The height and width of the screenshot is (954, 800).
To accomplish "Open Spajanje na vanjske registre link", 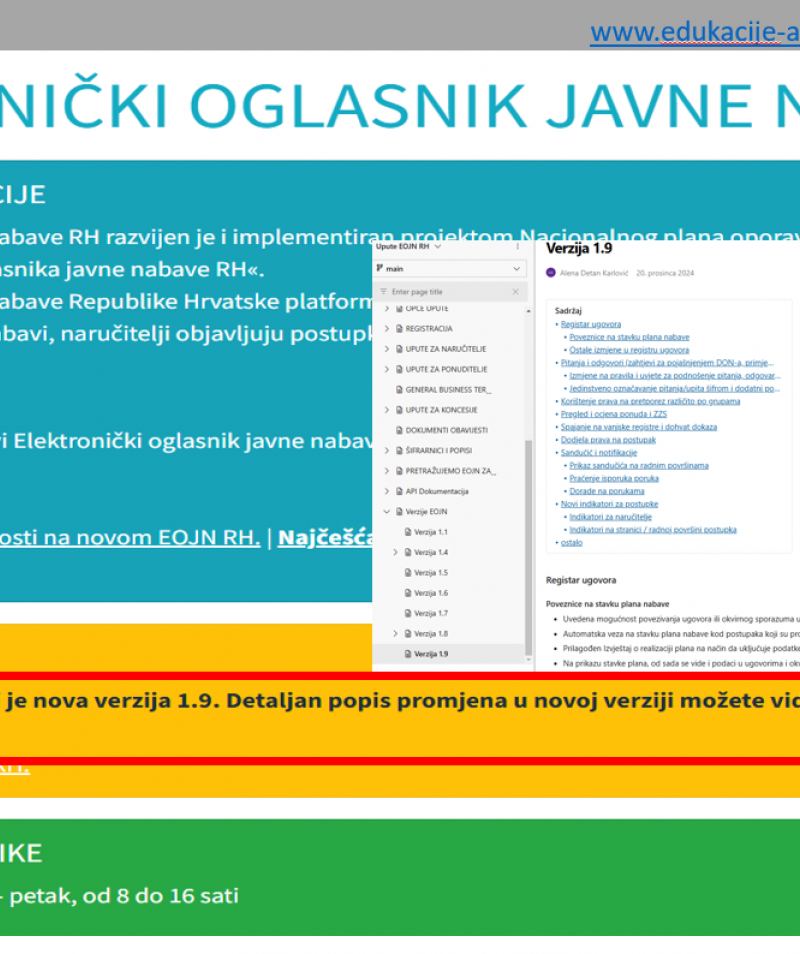I will pos(639,427).
